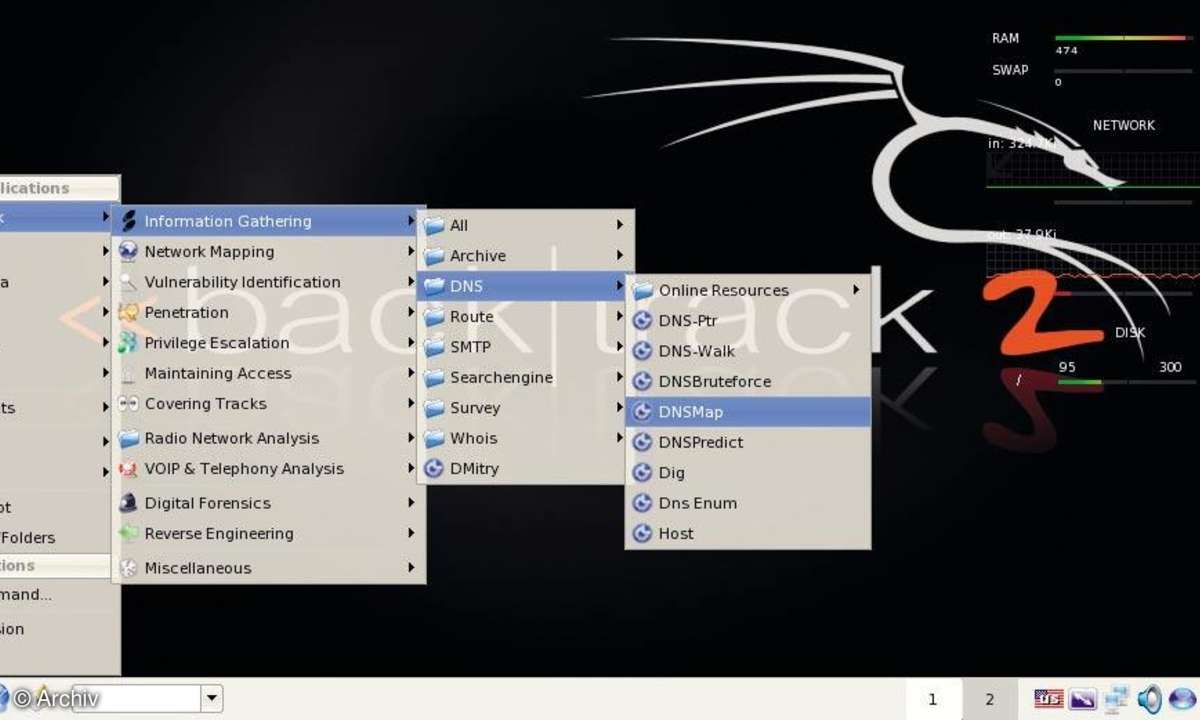Image resolution: width=1200 pixels, height=720 pixels.
Task: Click the All folder icon
Action: [434, 226]
